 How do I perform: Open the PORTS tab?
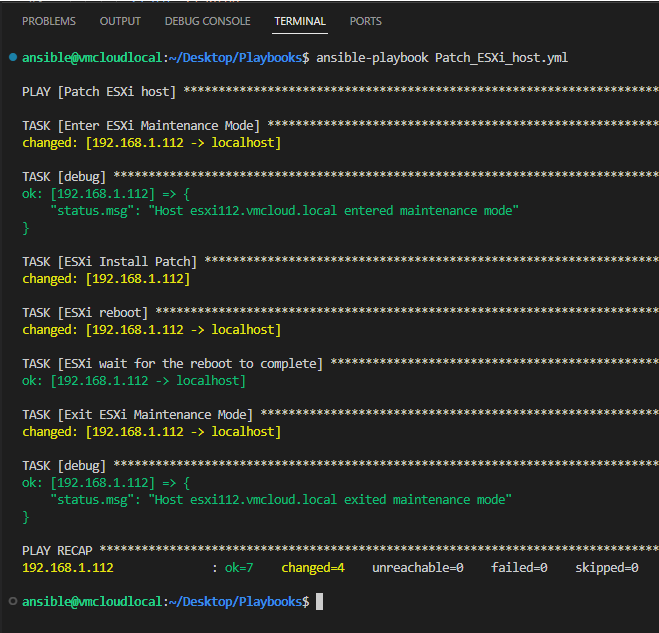click(365, 21)
